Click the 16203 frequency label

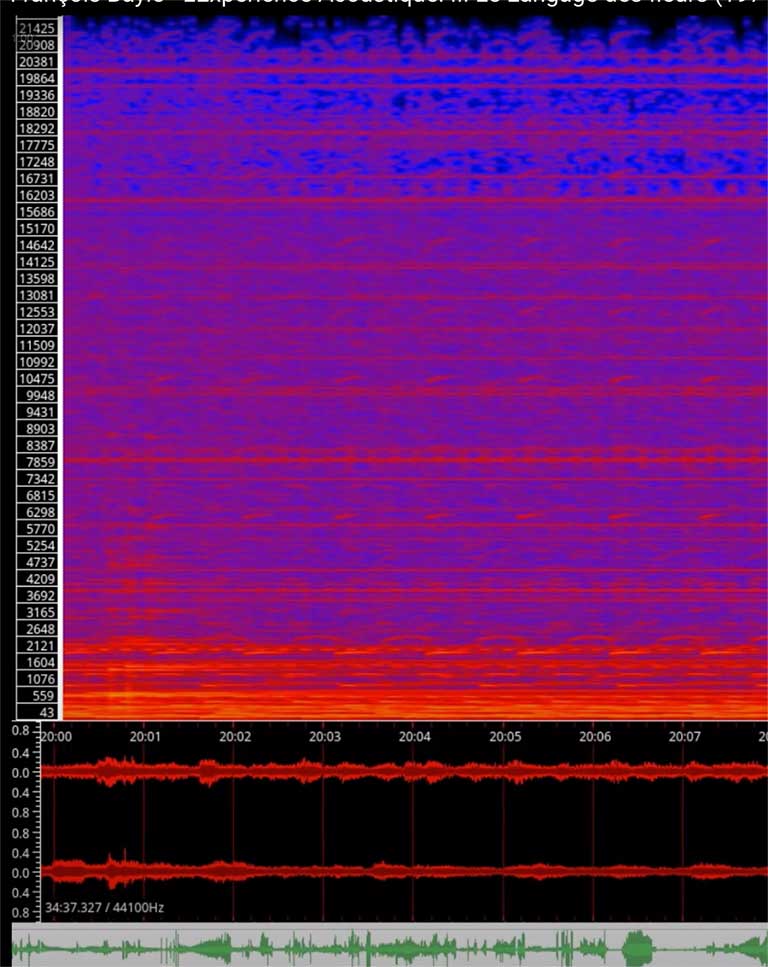click(37, 195)
